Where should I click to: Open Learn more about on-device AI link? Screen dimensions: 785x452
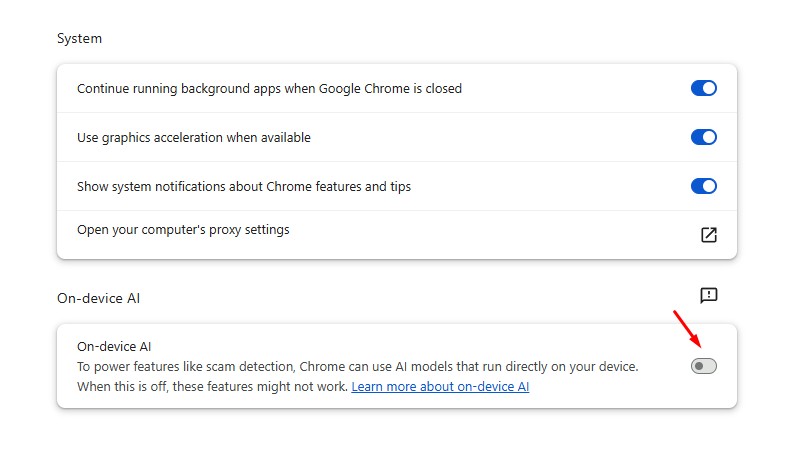point(440,386)
